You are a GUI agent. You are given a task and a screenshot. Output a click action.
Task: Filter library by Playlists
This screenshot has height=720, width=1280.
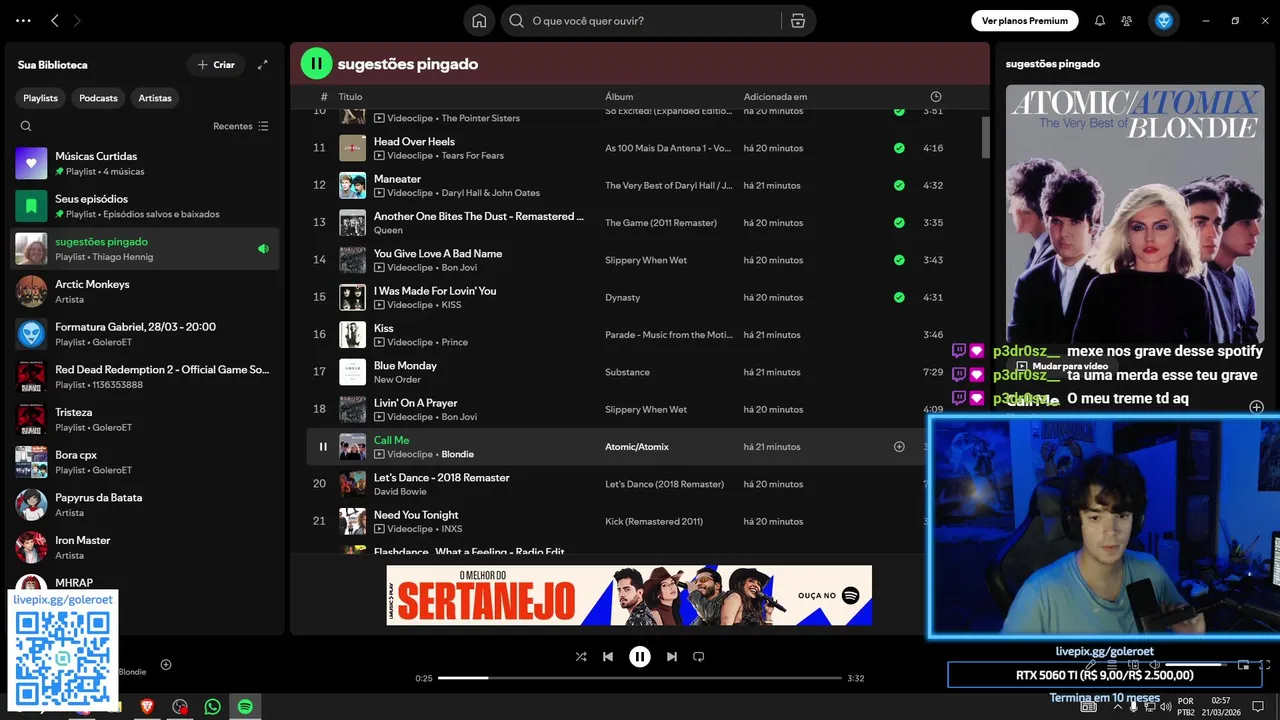41,98
